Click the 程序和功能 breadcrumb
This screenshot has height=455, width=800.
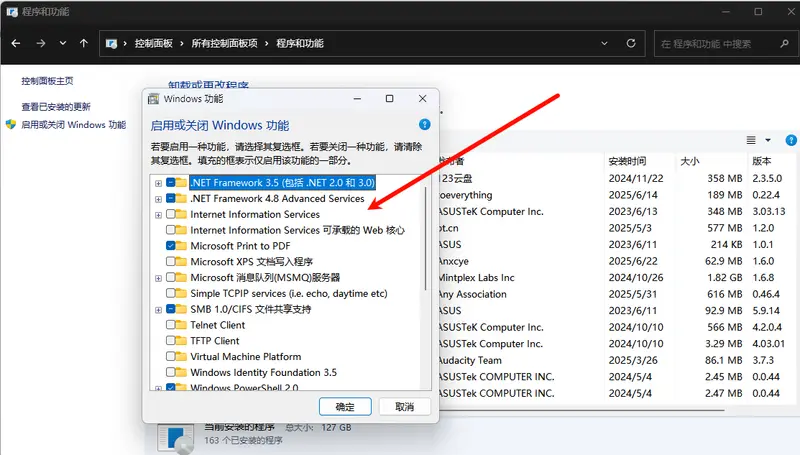[x=300, y=43]
